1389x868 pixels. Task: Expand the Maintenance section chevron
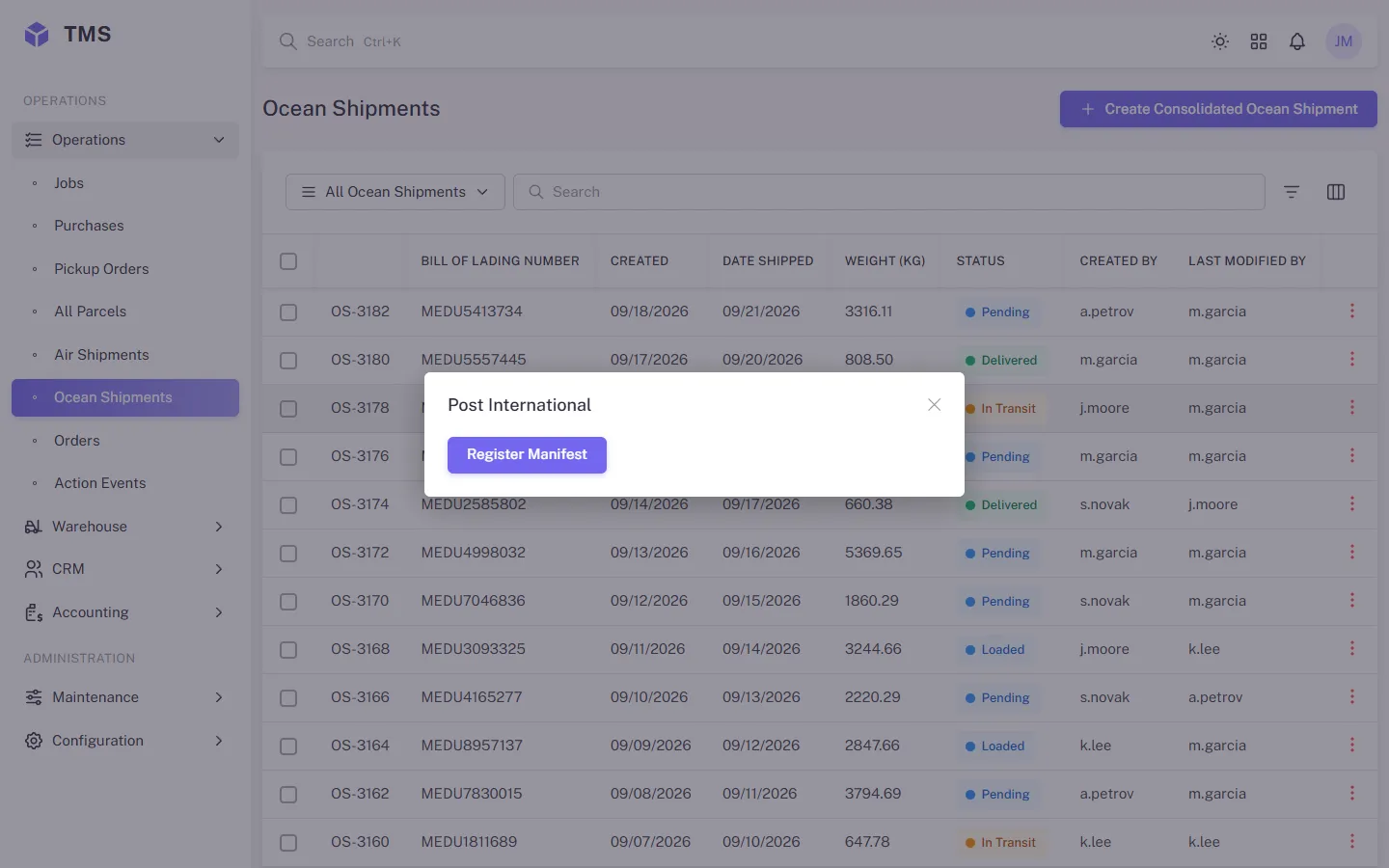point(219,697)
